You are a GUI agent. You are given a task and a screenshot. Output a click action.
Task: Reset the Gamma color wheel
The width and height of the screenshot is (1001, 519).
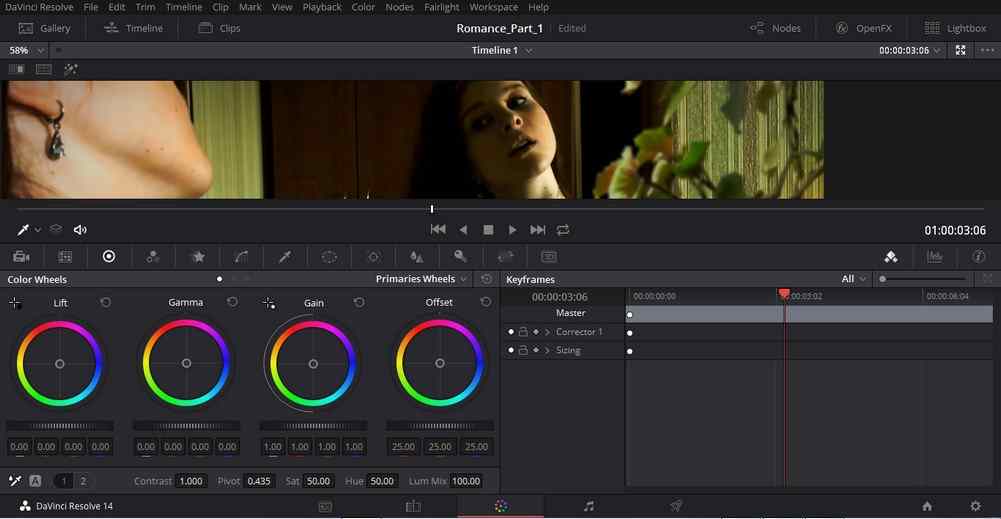coord(233,302)
